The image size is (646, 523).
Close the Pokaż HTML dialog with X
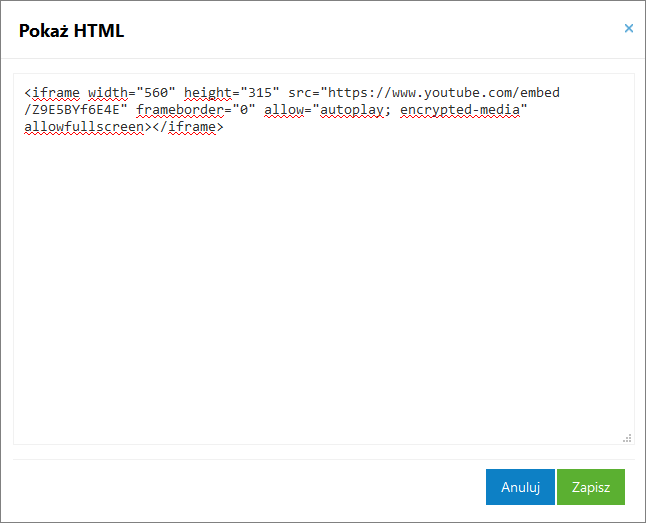coord(629,28)
